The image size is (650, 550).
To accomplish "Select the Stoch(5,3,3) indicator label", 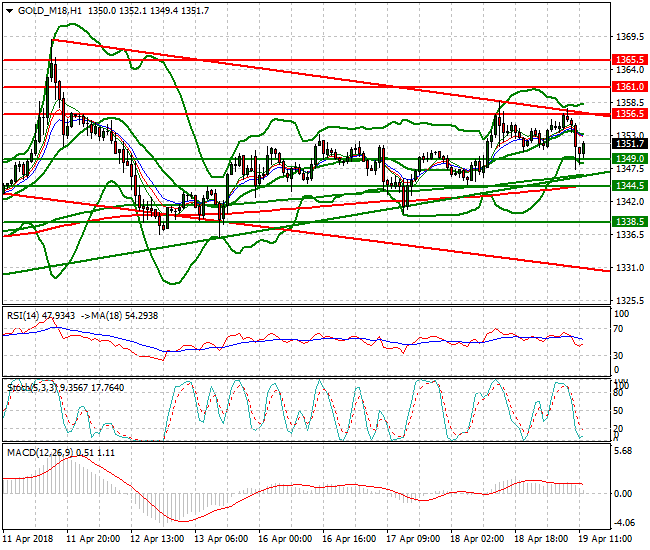I will 32,388.
